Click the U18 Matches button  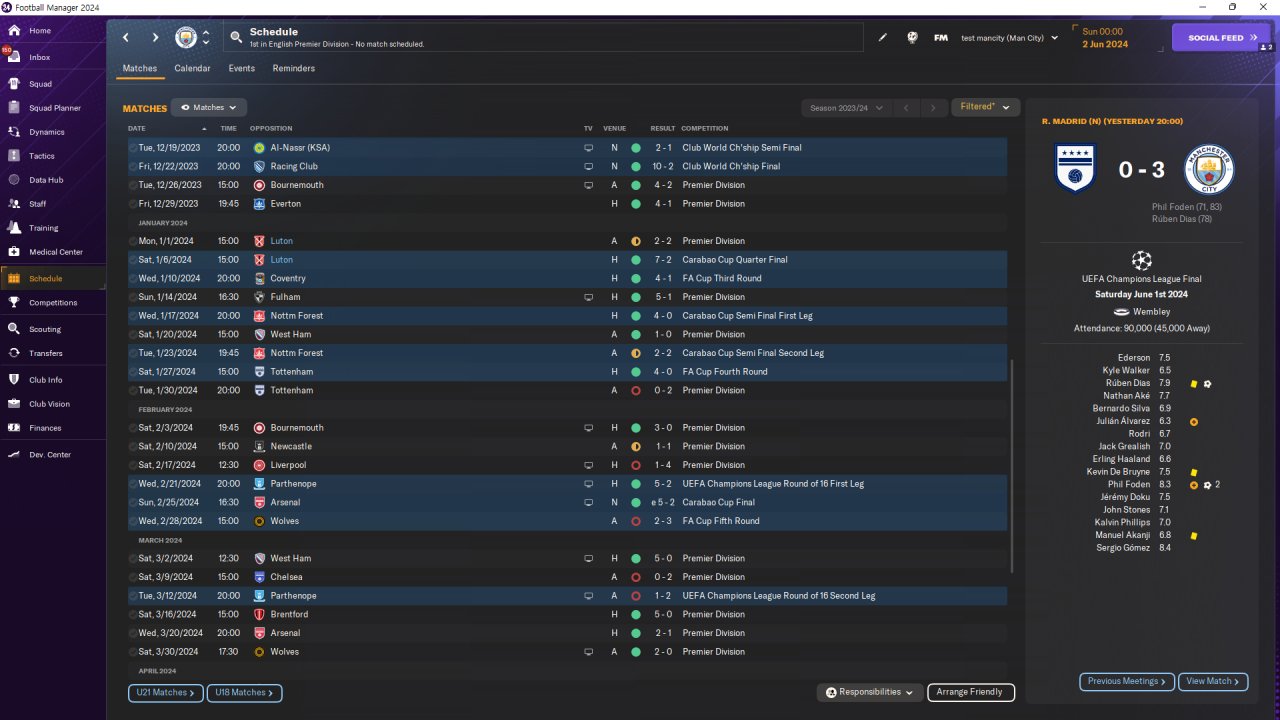tap(245, 692)
